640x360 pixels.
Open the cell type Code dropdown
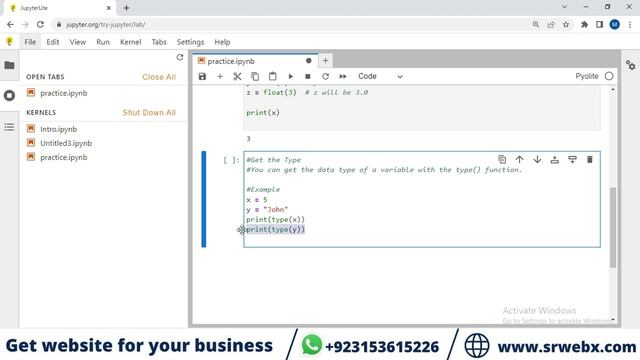380,76
